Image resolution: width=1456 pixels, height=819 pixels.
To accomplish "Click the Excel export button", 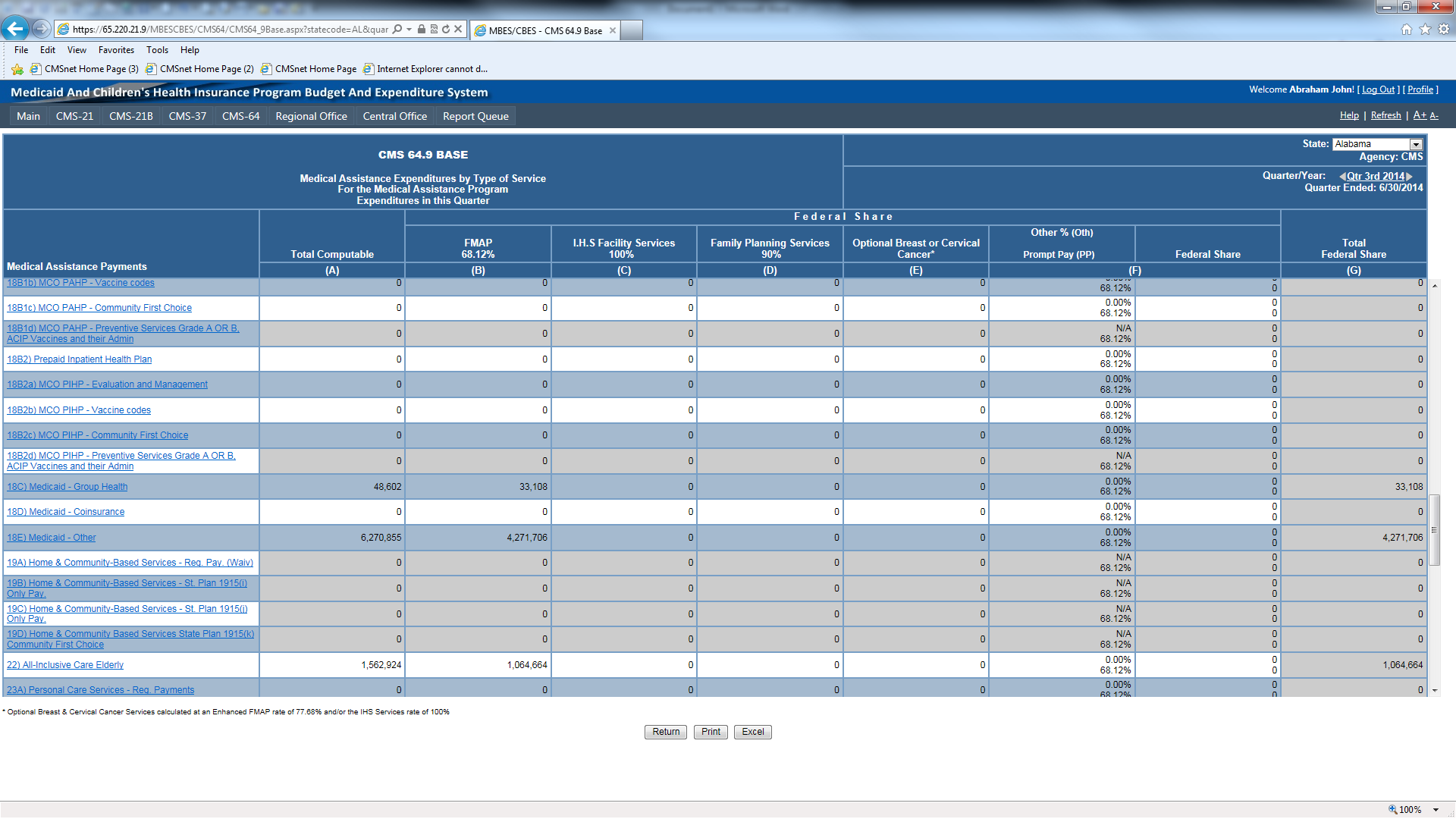I will tap(752, 732).
